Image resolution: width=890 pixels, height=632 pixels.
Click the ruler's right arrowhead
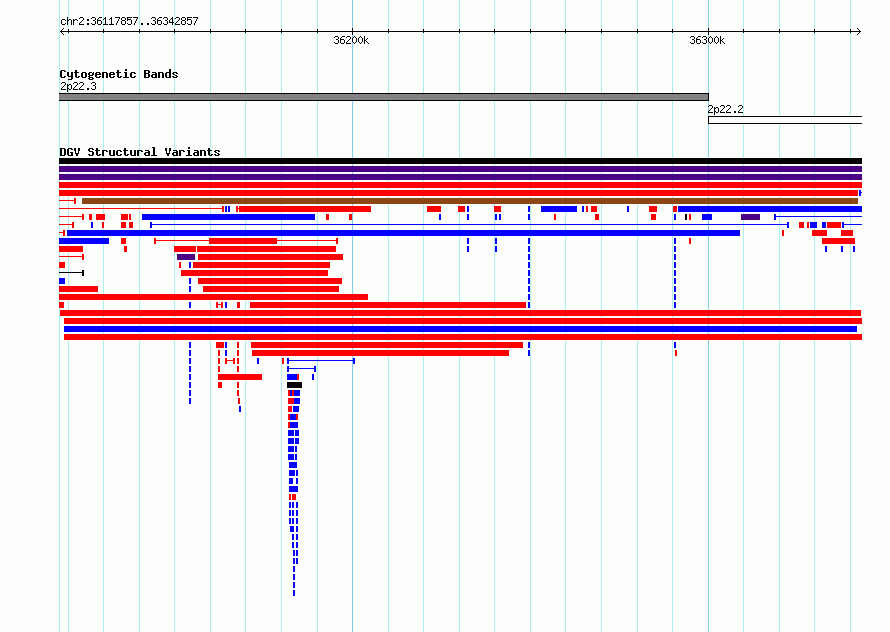click(x=859, y=32)
